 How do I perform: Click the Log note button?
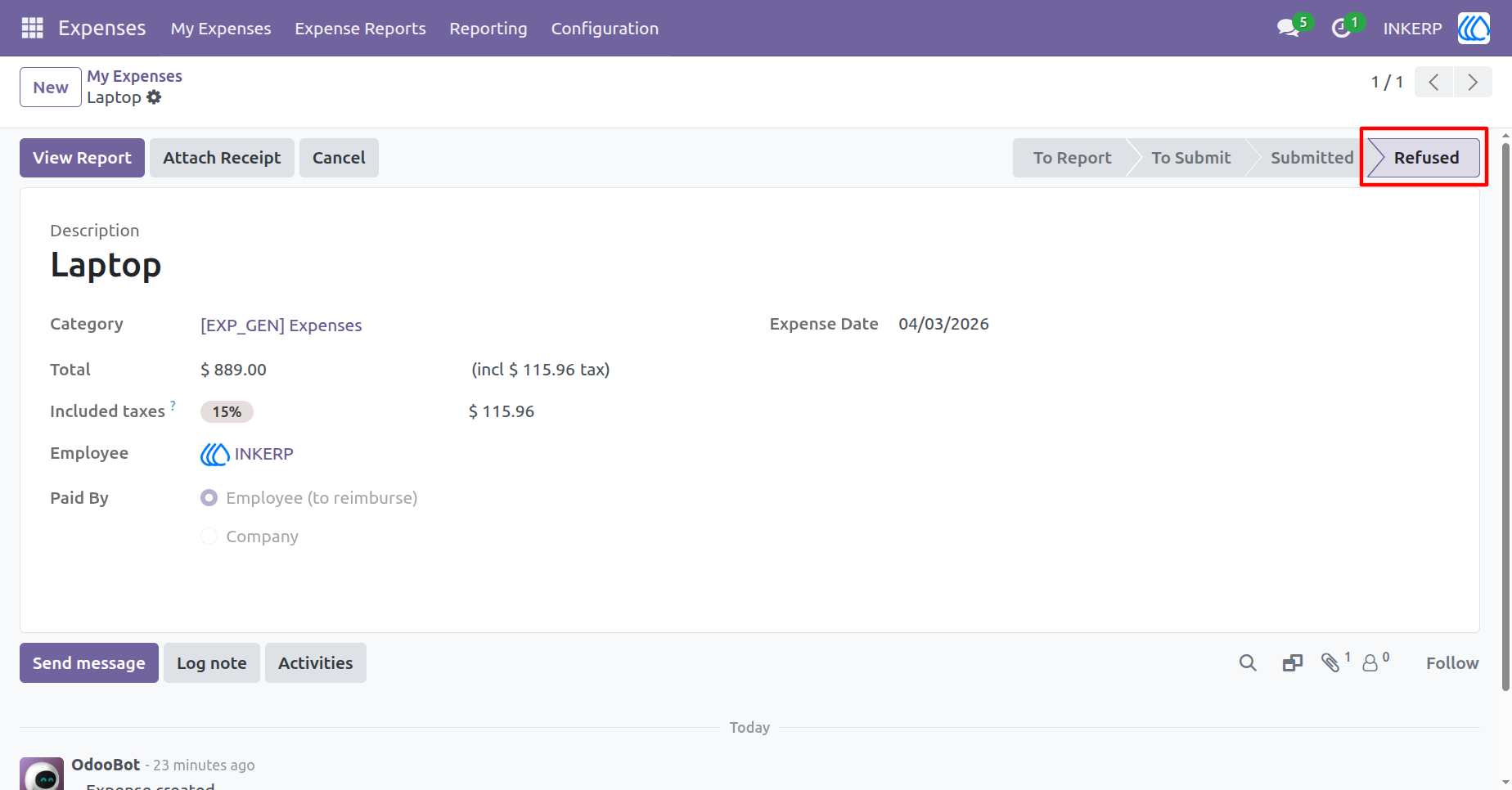click(212, 663)
